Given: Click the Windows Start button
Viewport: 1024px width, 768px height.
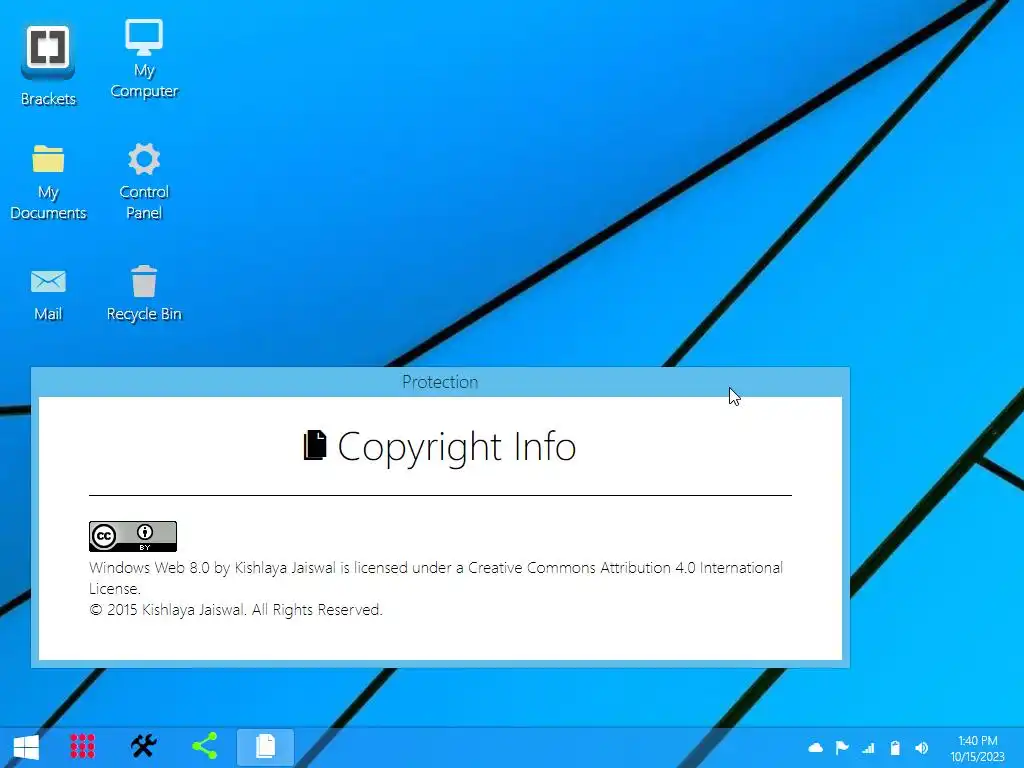Looking at the screenshot, I should pyautogui.click(x=26, y=746).
